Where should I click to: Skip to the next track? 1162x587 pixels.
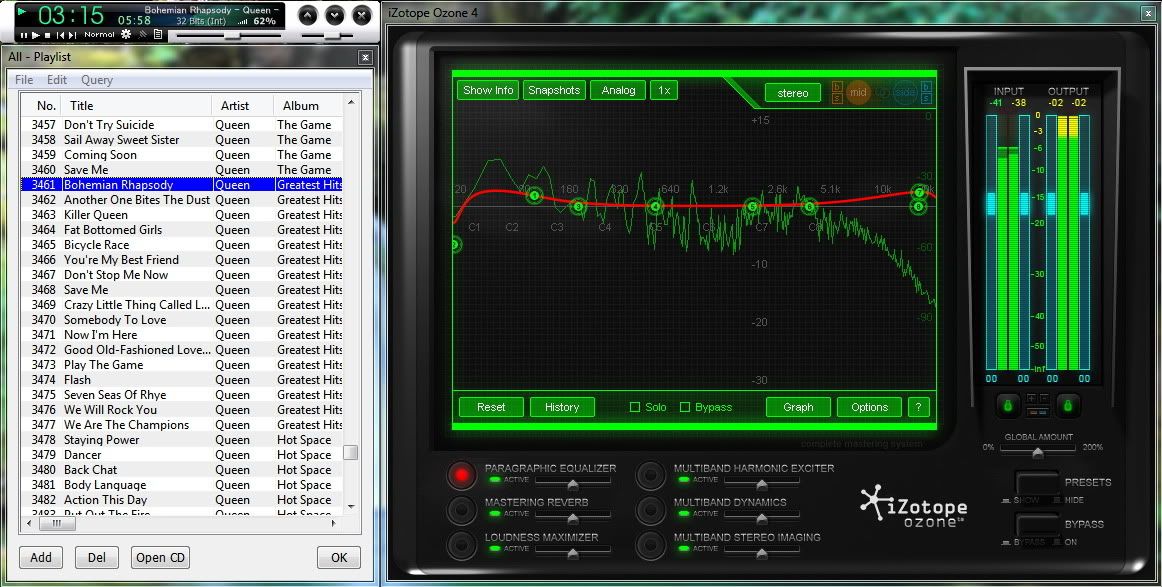(x=72, y=35)
